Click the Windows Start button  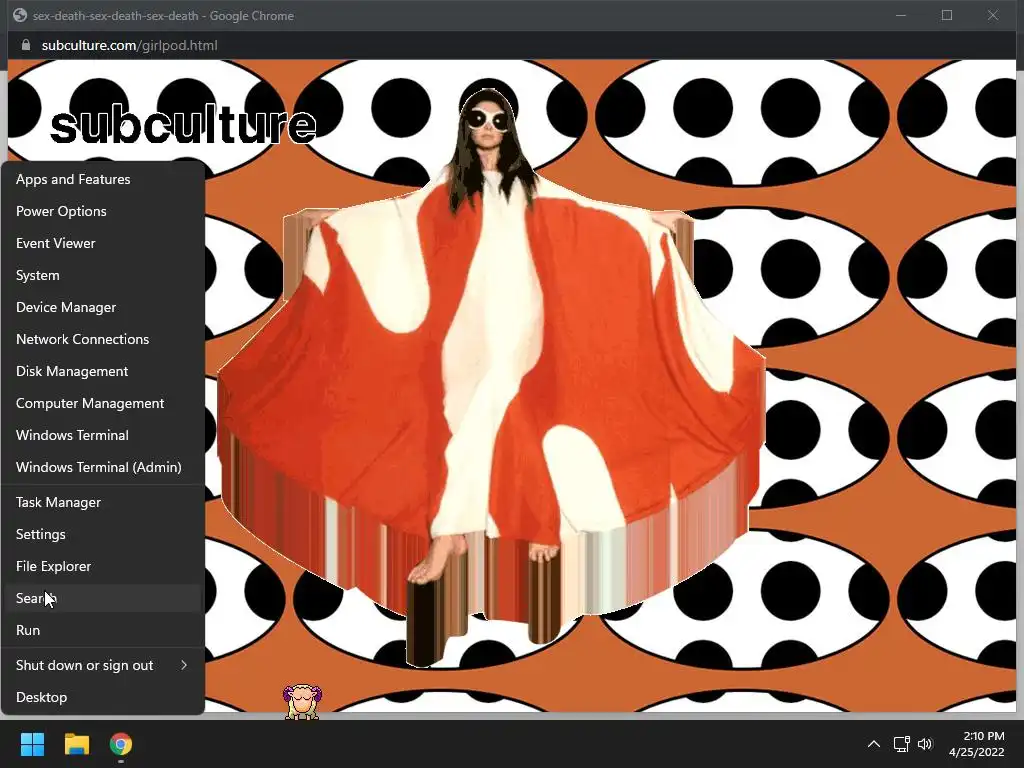pos(32,744)
